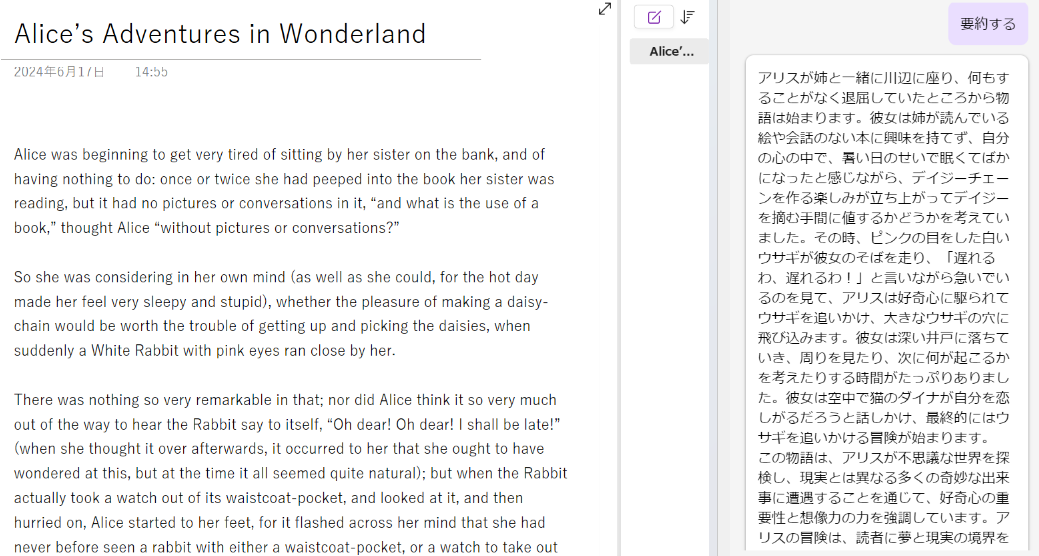Viewport: 1039px width, 556px height.
Task: Click the date 2024年6月17日
Action: [x=59, y=72]
